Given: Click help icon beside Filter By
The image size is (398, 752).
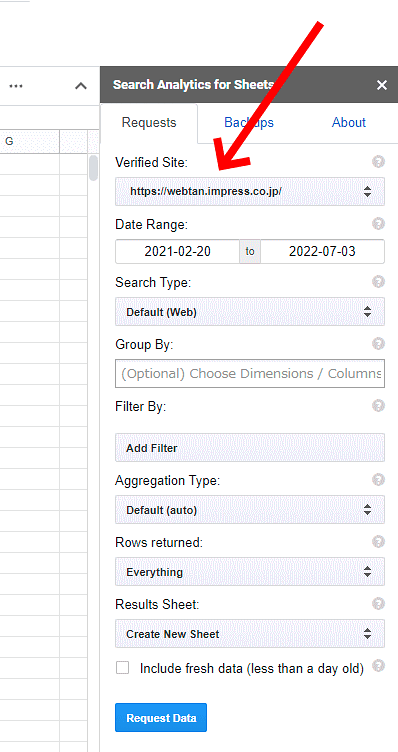Looking at the screenshot, I should pyautogui.click(x=378, y=406).
